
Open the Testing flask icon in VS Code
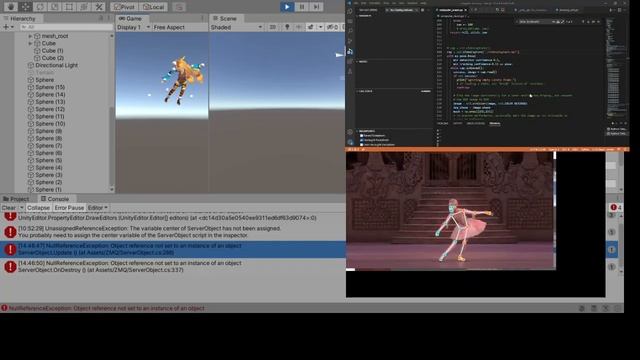point(350,71)
